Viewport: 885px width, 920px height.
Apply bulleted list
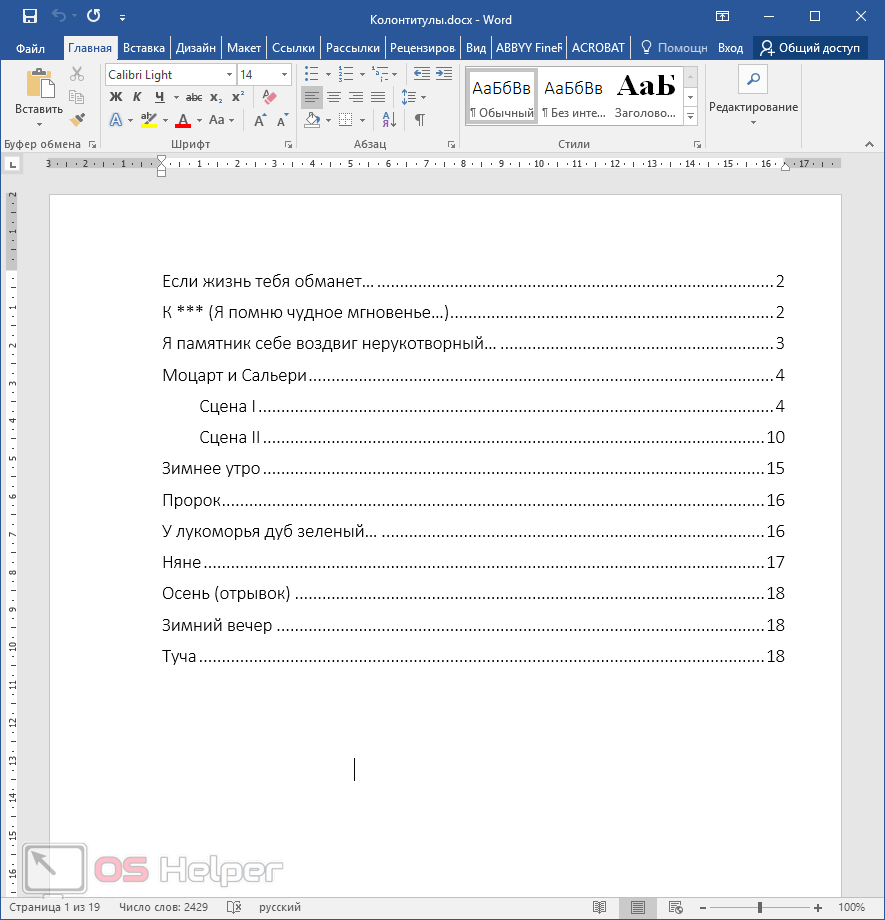[312, 74]
